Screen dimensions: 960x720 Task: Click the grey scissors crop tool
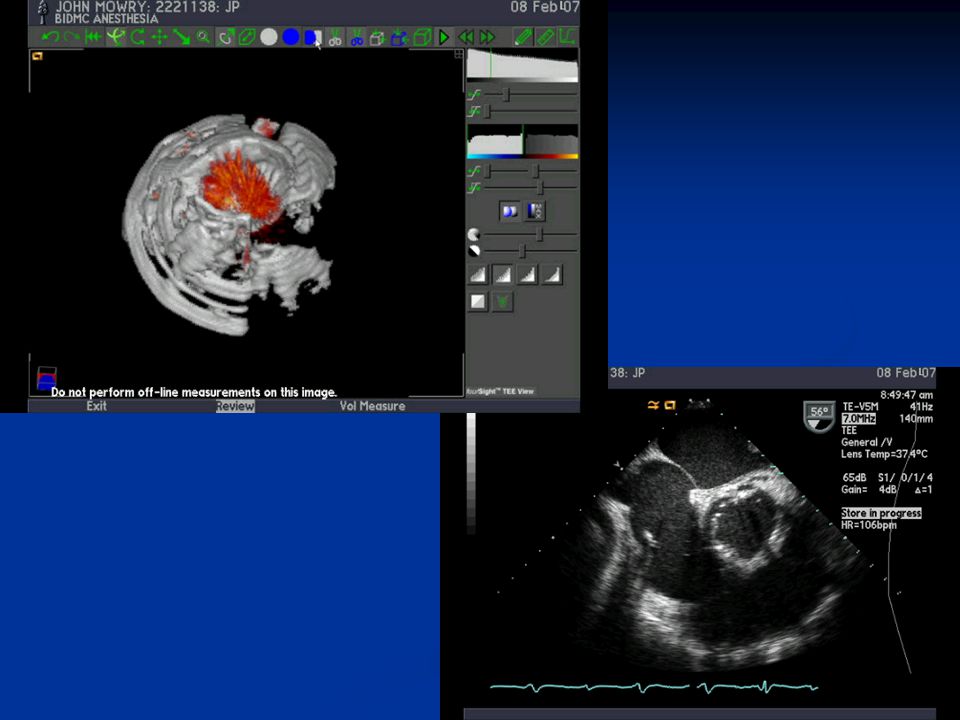click(335, 37)
